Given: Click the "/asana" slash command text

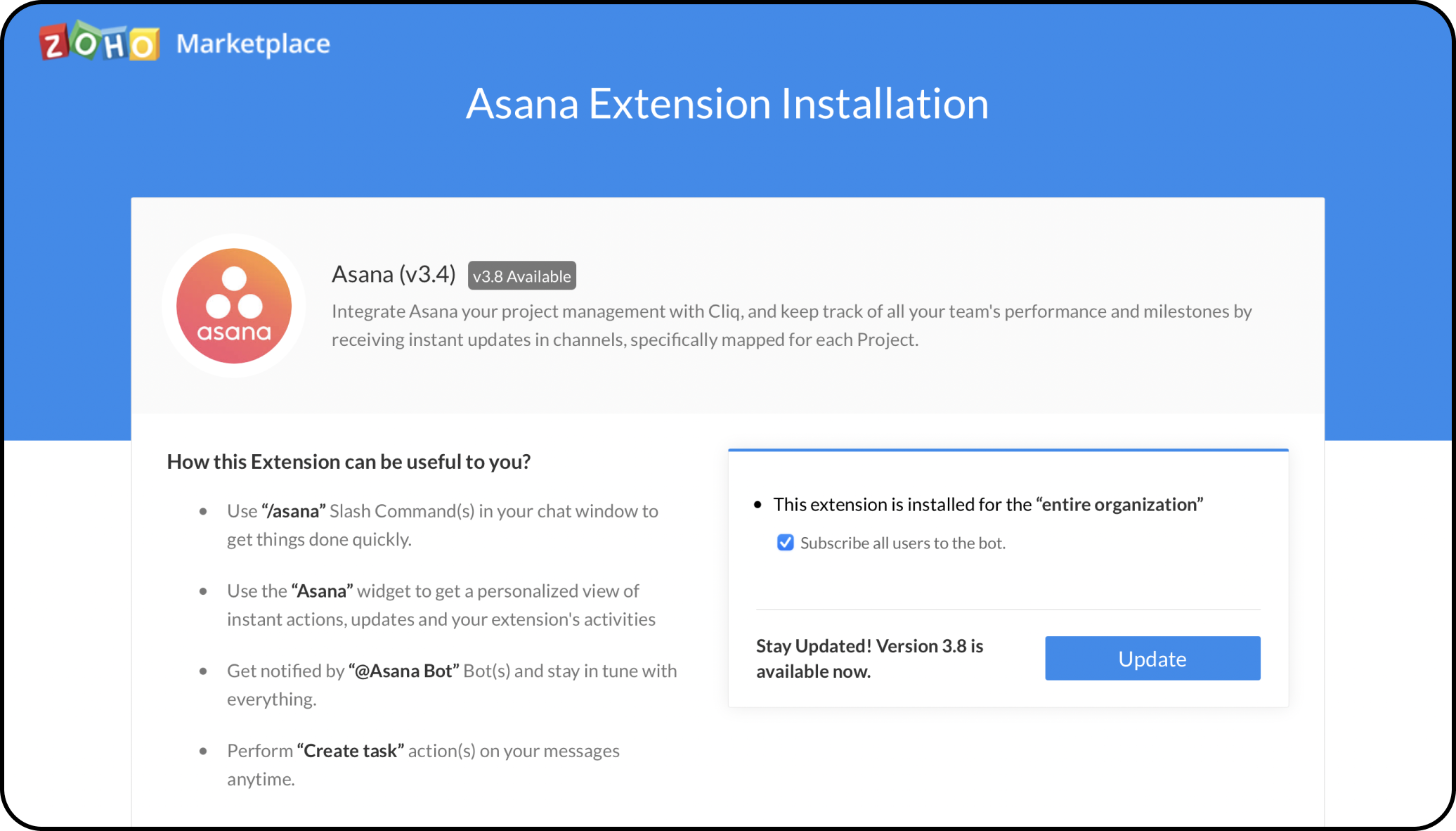Looking at the screenshot, I should coord(294,511).
